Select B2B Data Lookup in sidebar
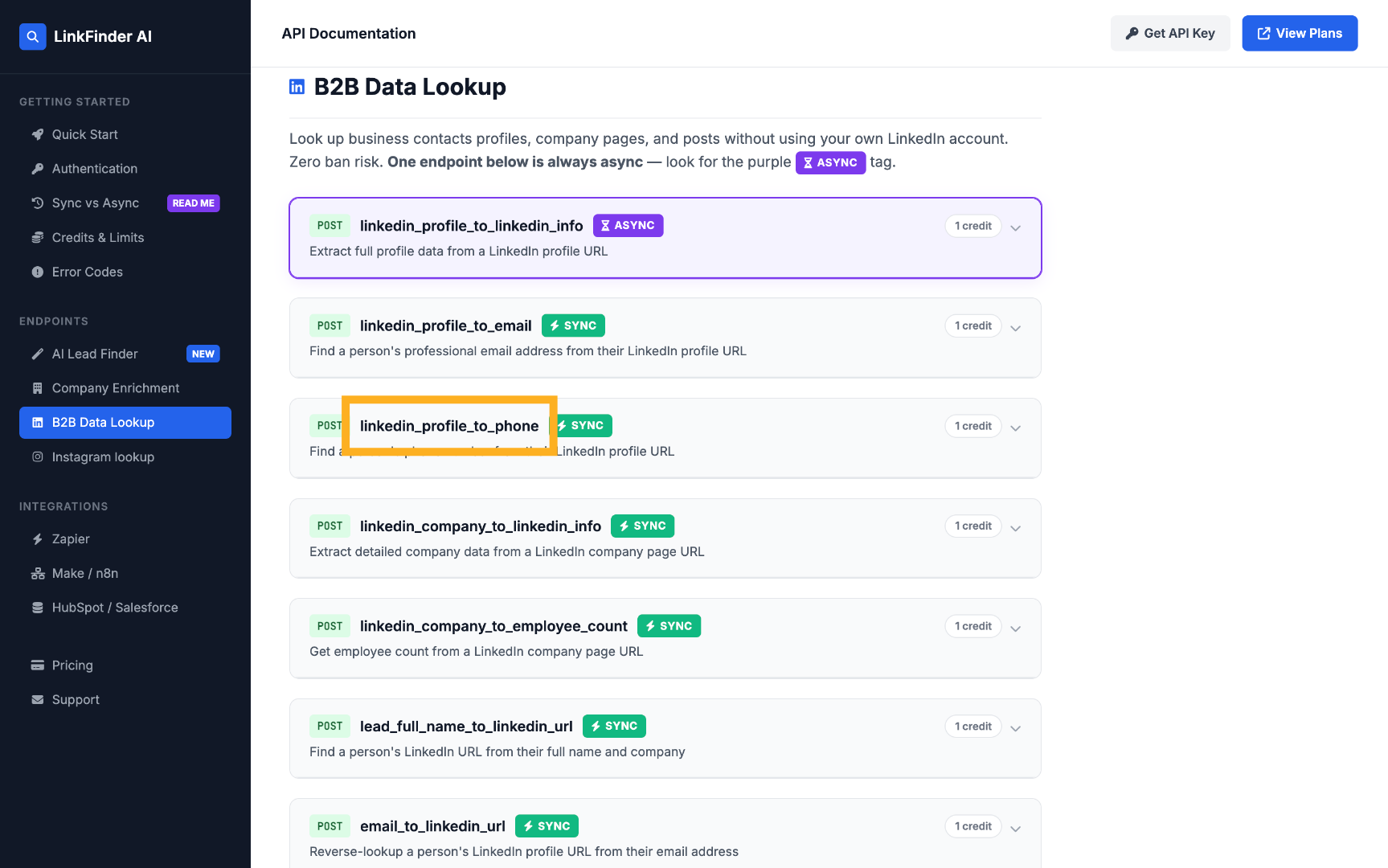 point(125,423)
